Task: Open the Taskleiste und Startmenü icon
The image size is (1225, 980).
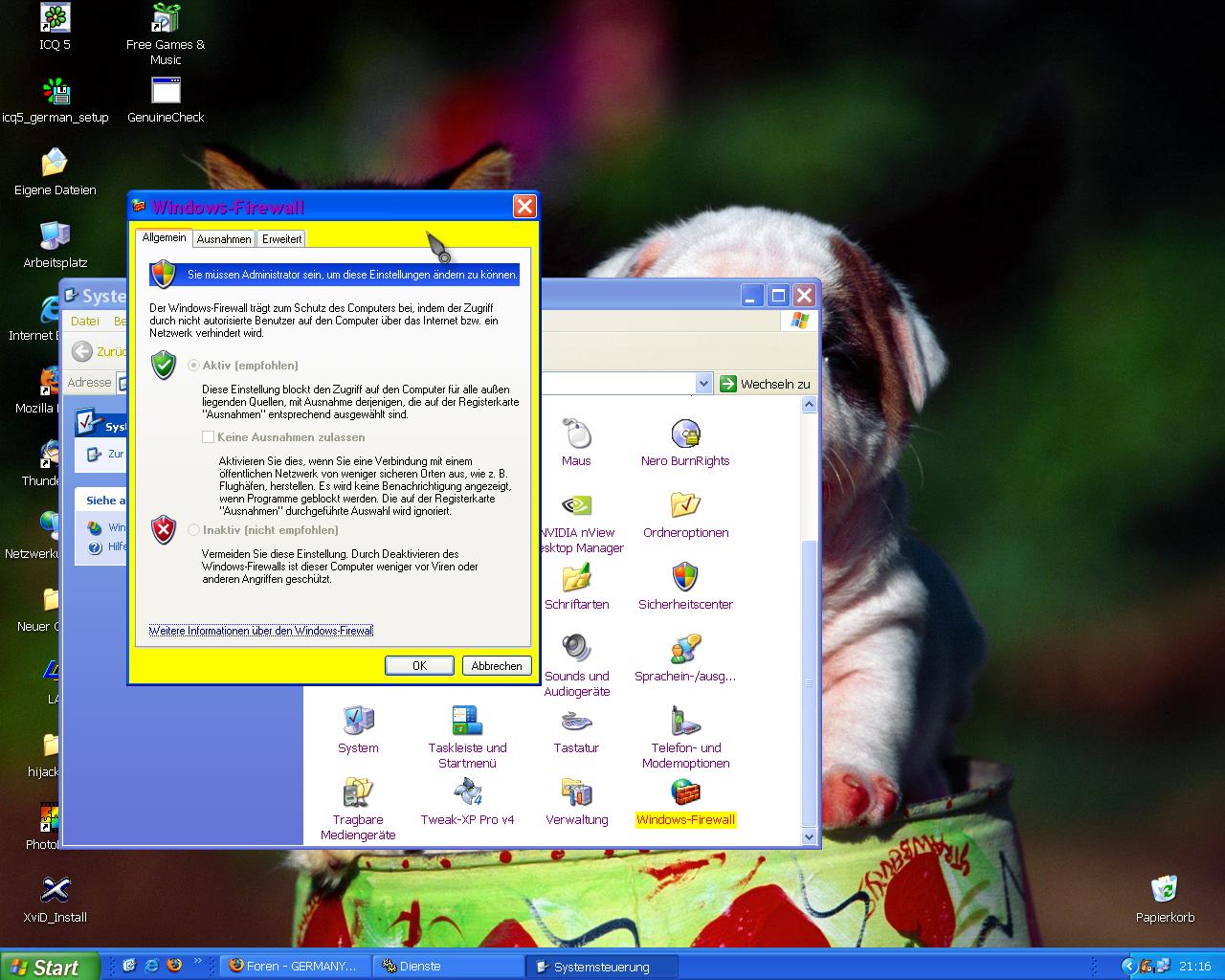Action: (467, 722)
